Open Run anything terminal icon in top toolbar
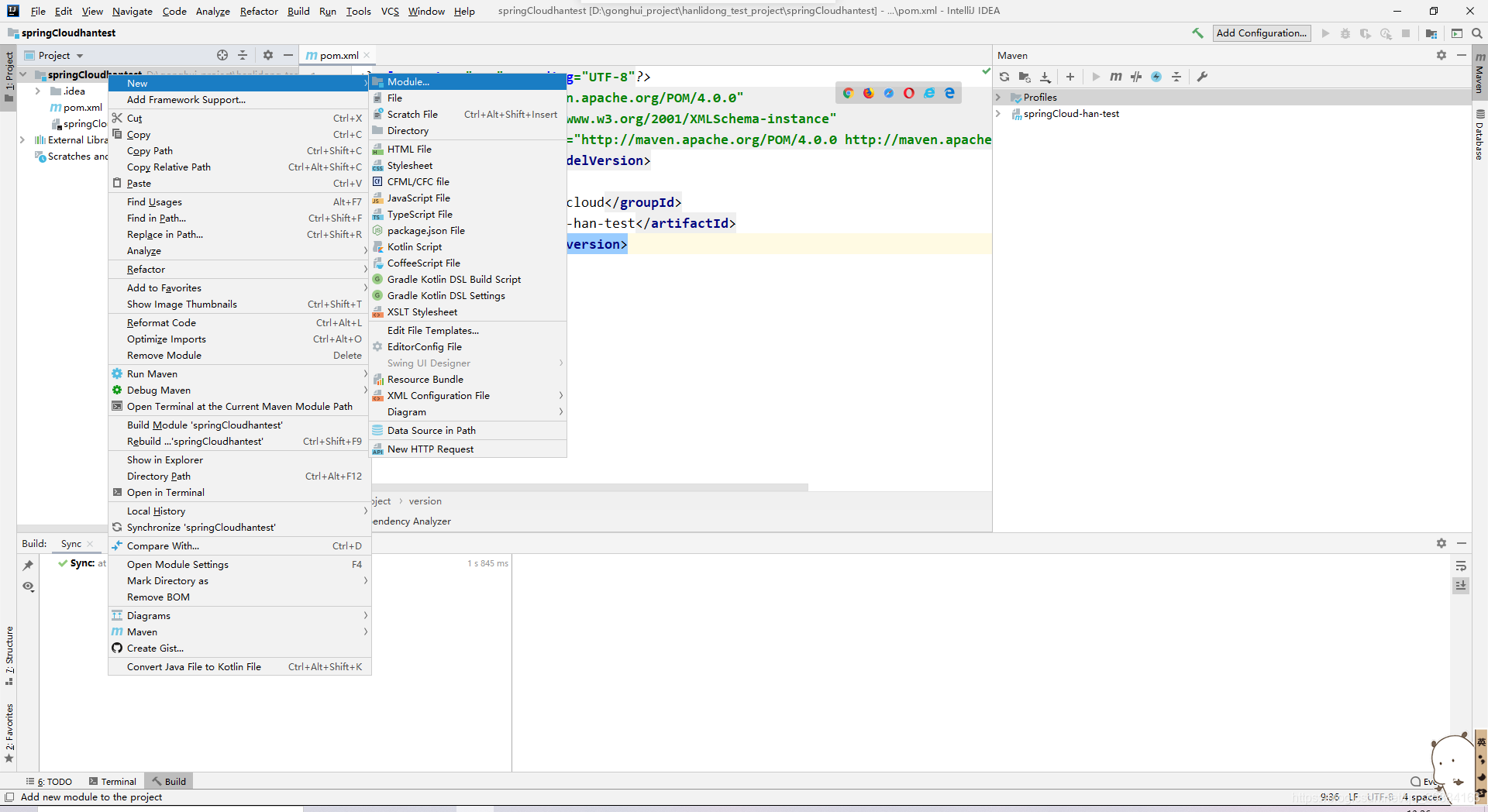 tap(1457, 33)
